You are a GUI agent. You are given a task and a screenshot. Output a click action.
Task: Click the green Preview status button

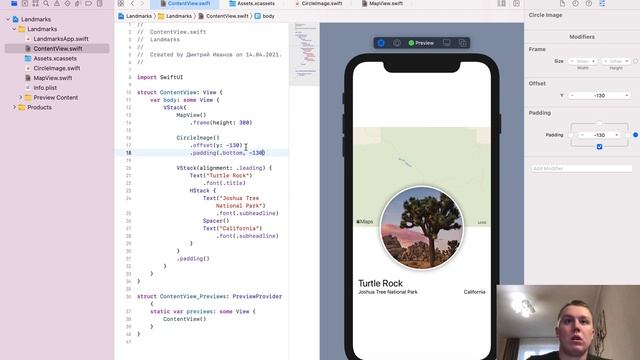pyautogui.click(x=421, y=43)
